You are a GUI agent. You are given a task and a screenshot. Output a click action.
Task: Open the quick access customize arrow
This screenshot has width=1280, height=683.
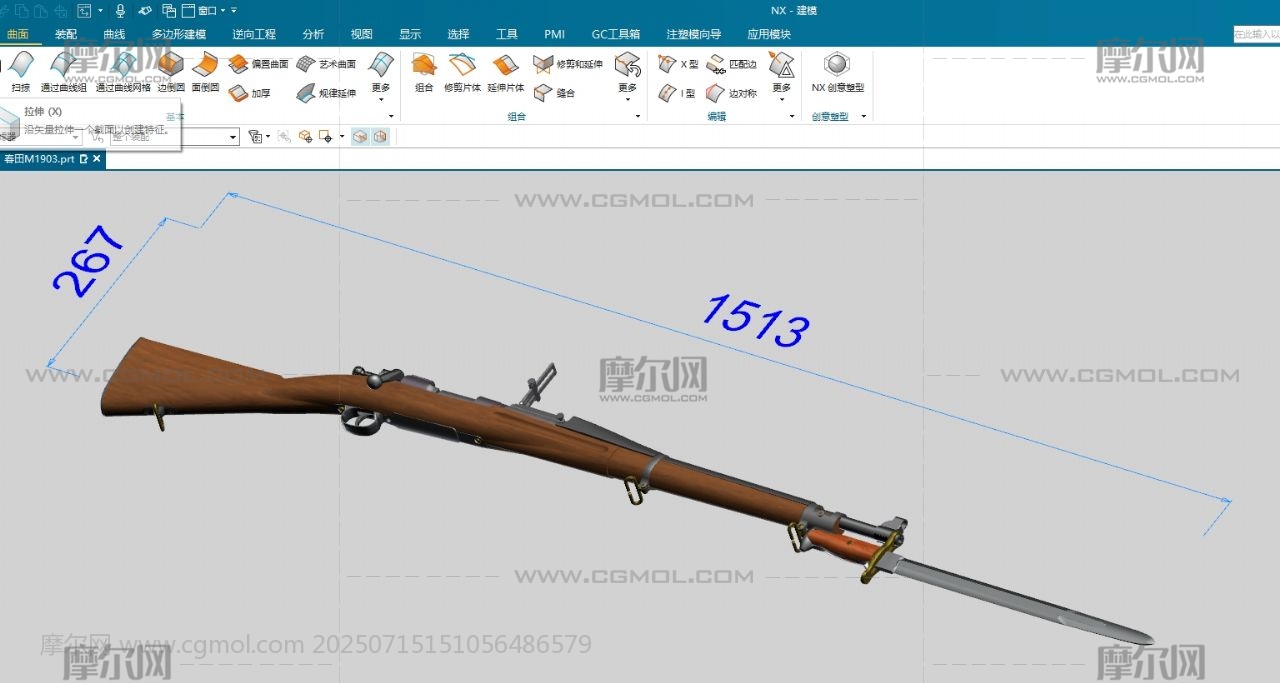point(234,10)
